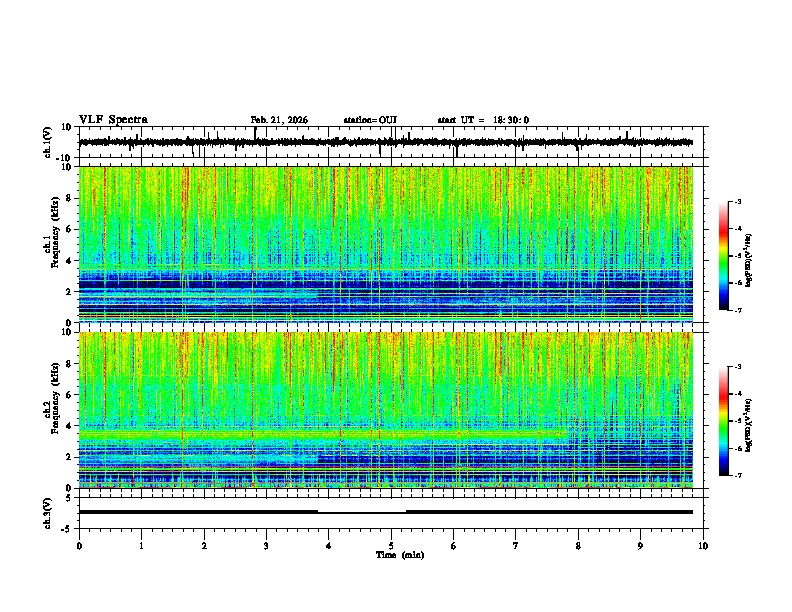This screenshot has width=792, height=612.
Task: Click the "start UT = 18:30:0" header text
Action: (x=483, y=120)
